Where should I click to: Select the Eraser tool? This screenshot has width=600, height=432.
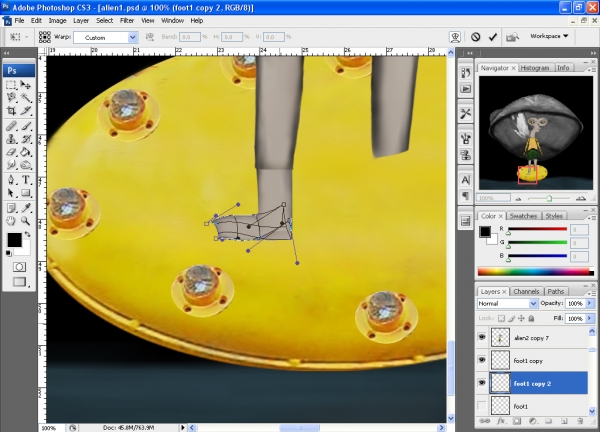pos(11,152)
